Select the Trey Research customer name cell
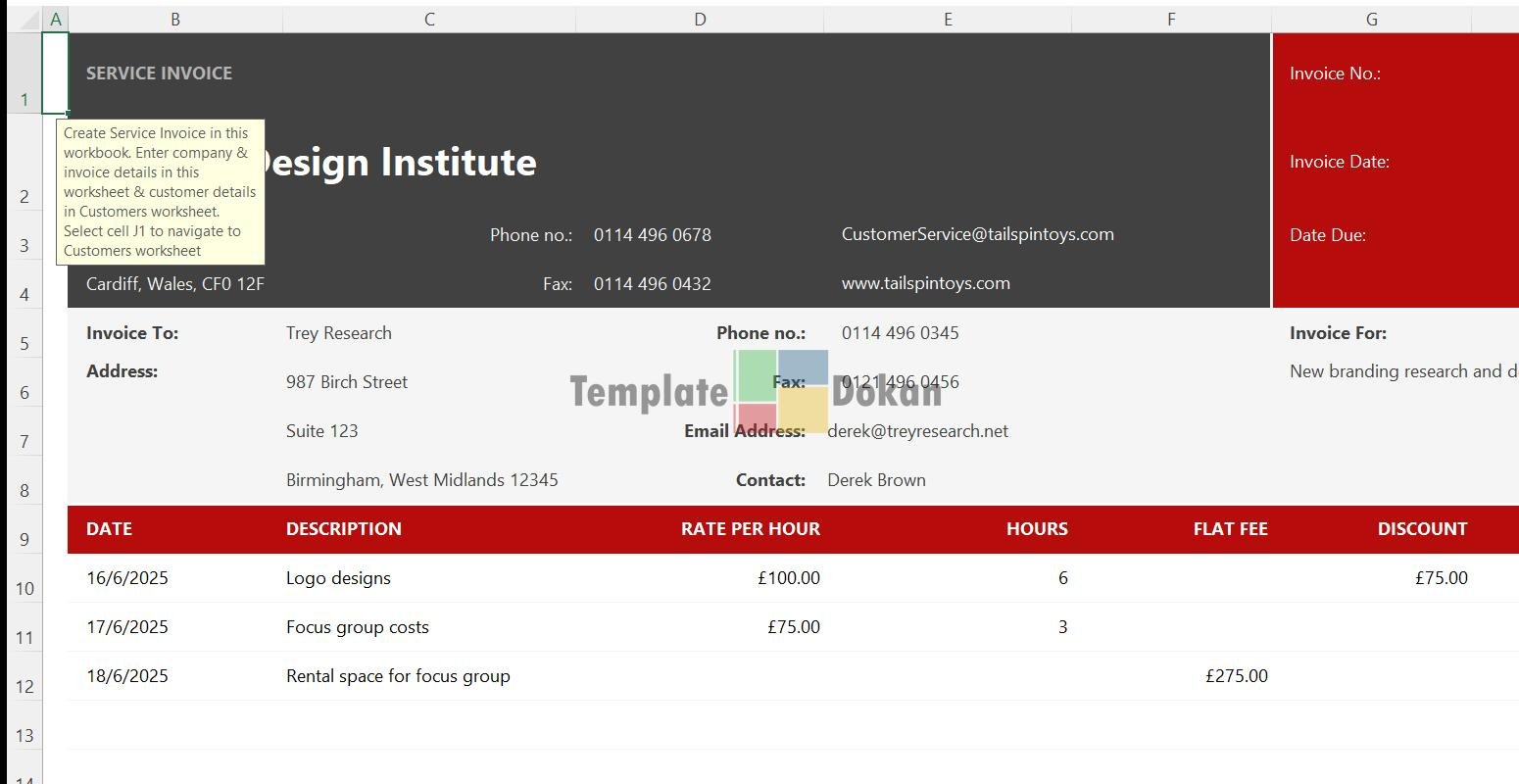 (339, 333)
